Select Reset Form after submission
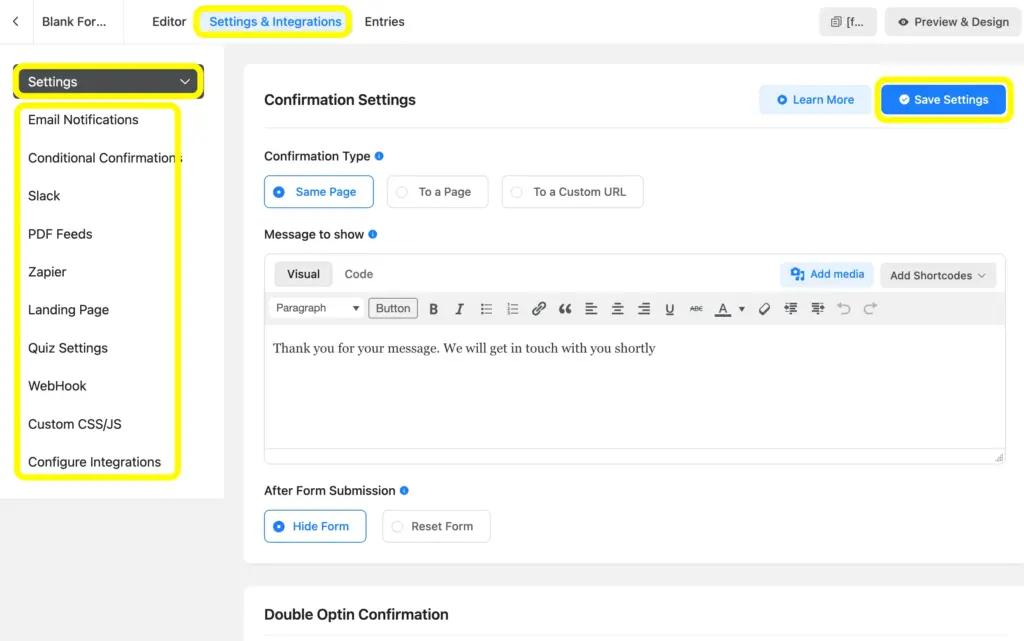Viewport: 1024px width, 641px height. [x=436, y=526]
